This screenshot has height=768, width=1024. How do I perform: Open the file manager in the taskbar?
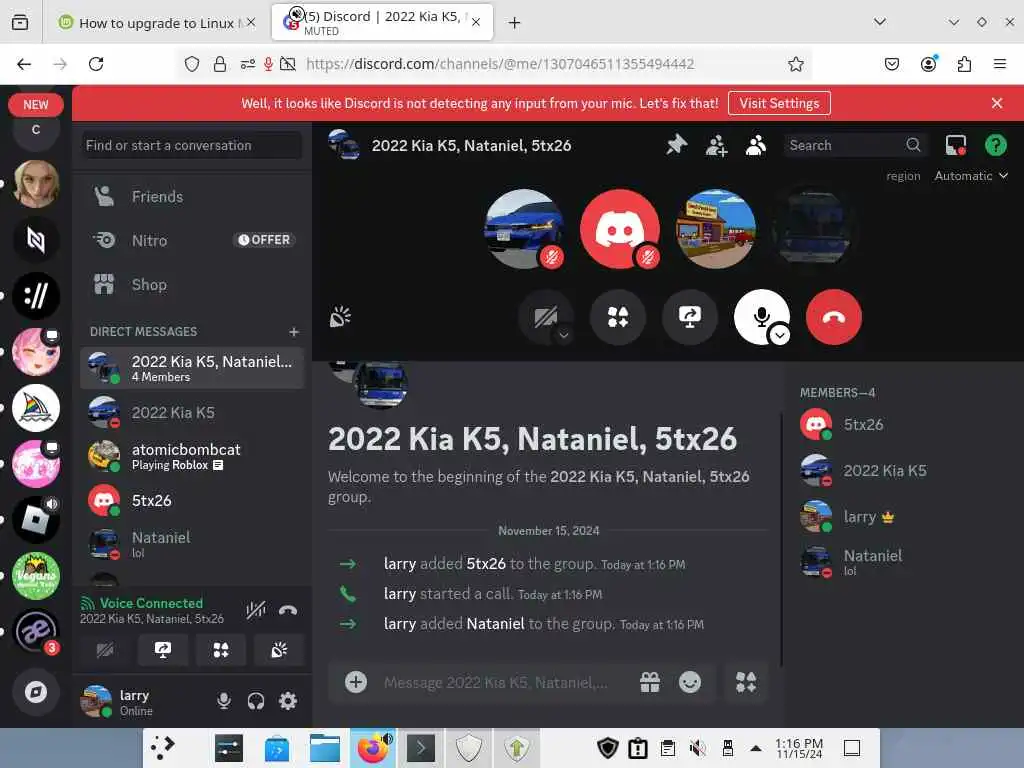click(x=325, y=748)
